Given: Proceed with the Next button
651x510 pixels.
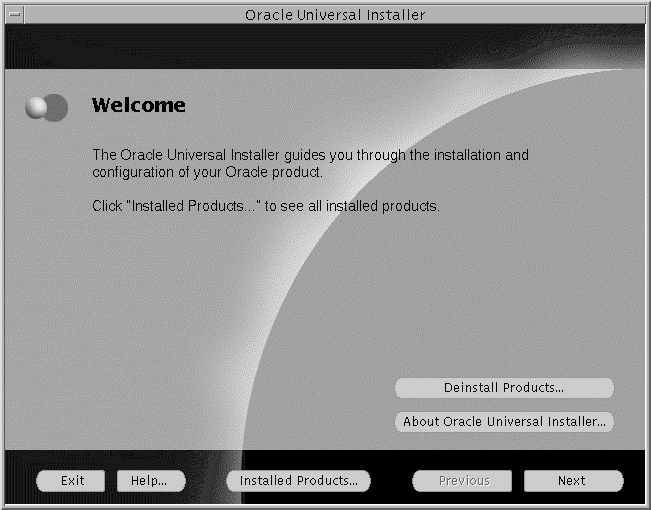Looking at the screenshot, I should pos(573,481).
